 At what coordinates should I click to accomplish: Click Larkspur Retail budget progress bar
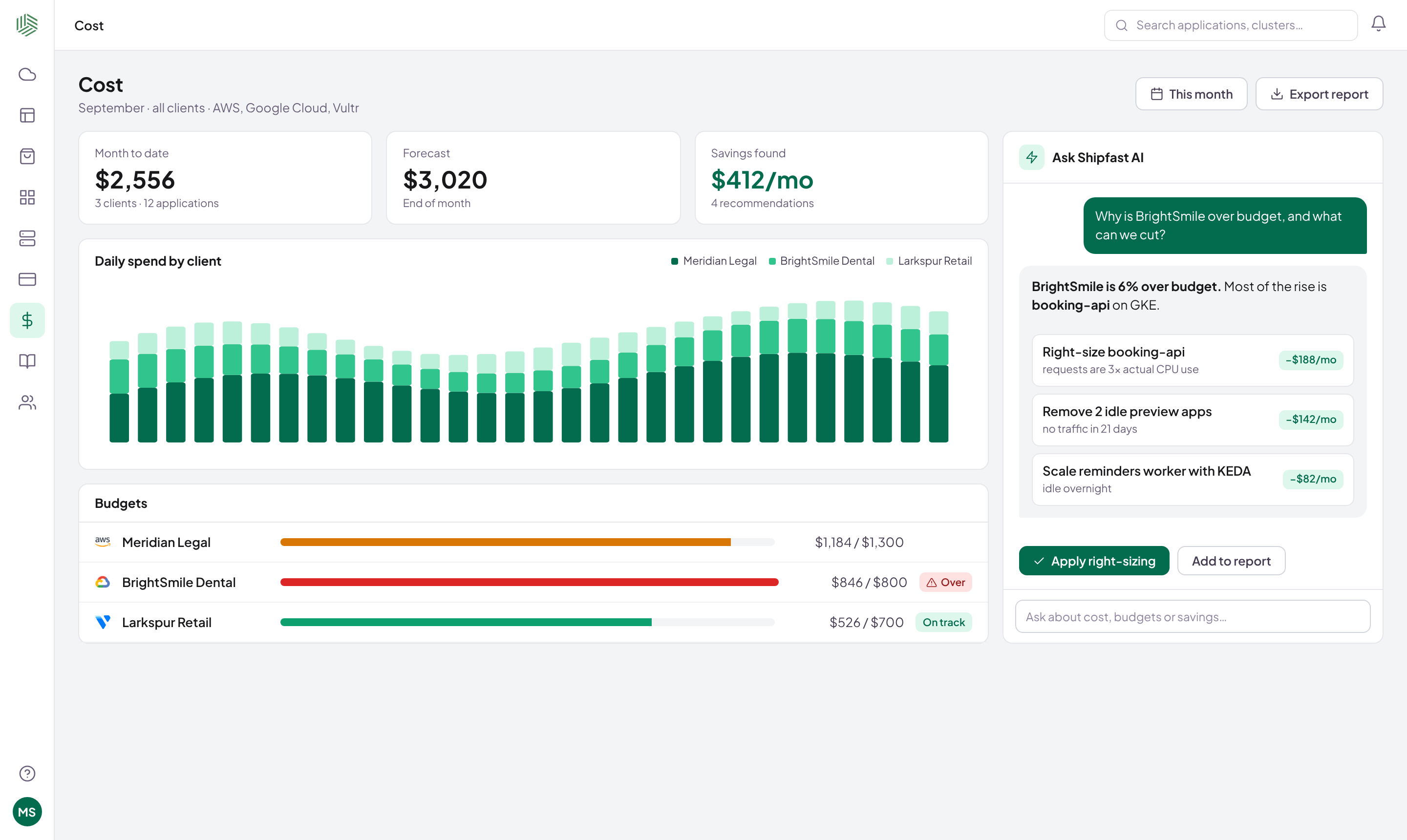(x=527, y=622)
